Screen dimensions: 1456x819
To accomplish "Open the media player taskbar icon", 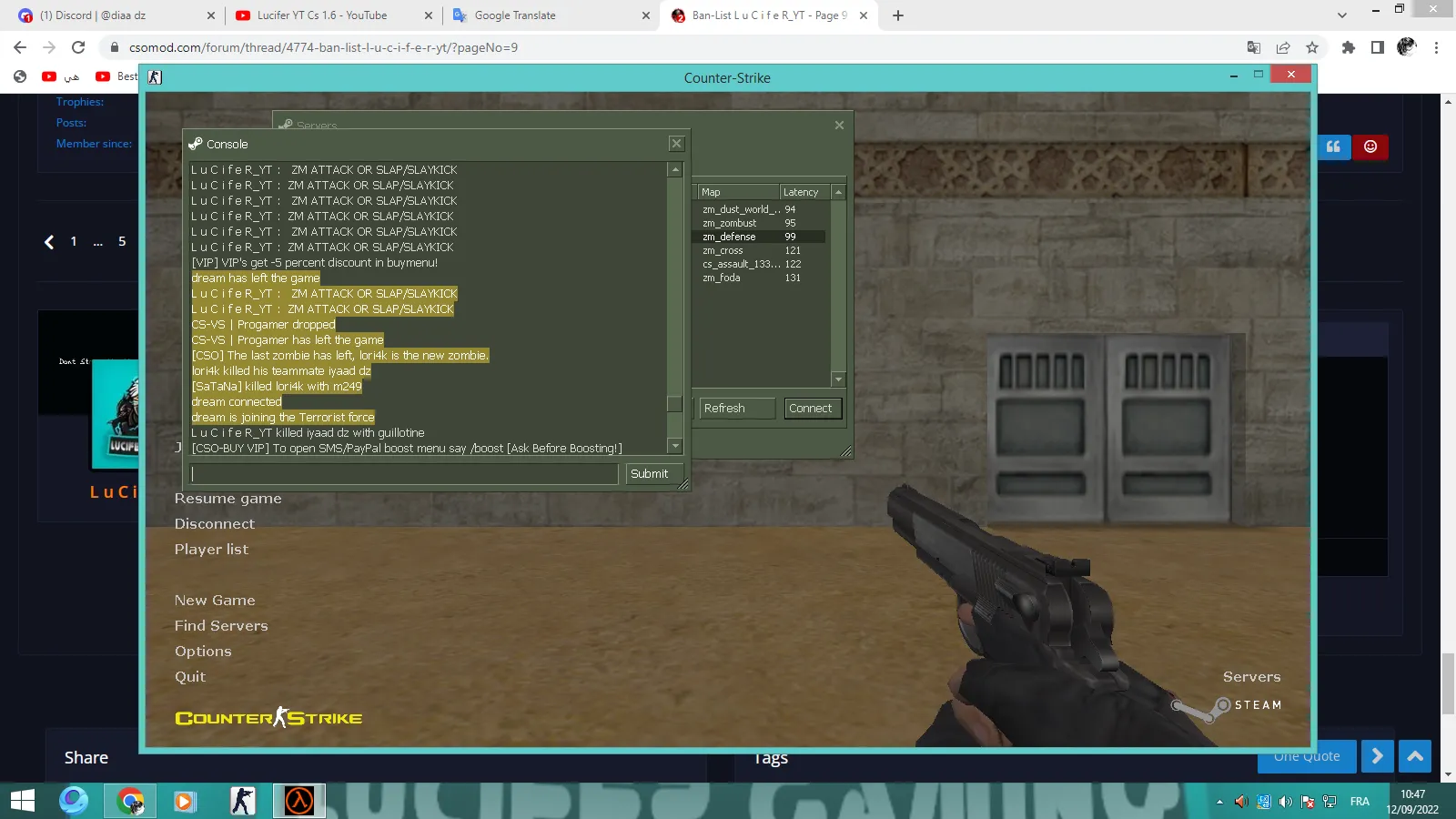I will 185,801.
